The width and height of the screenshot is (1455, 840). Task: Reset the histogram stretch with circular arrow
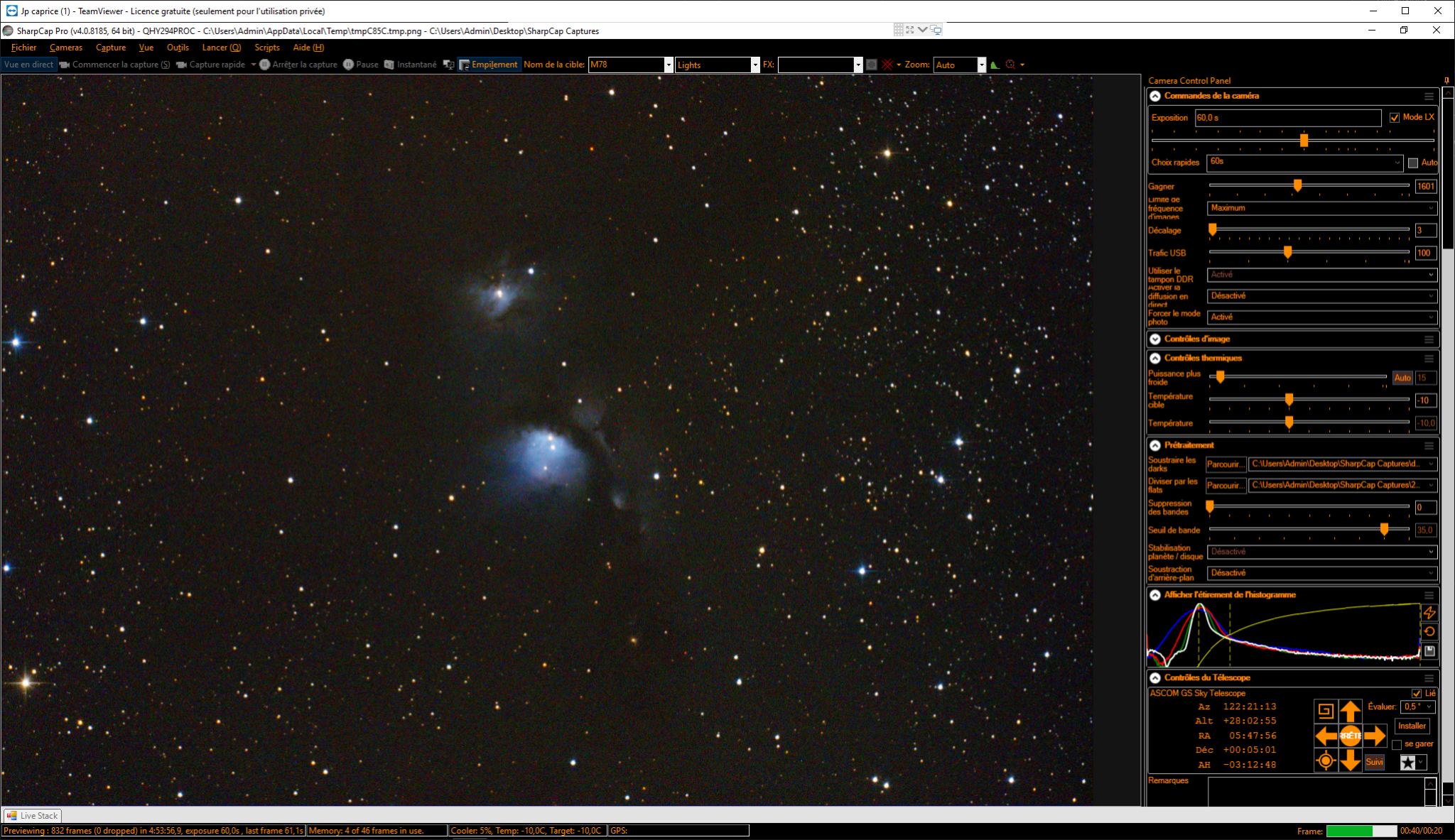coord(1429,631)
